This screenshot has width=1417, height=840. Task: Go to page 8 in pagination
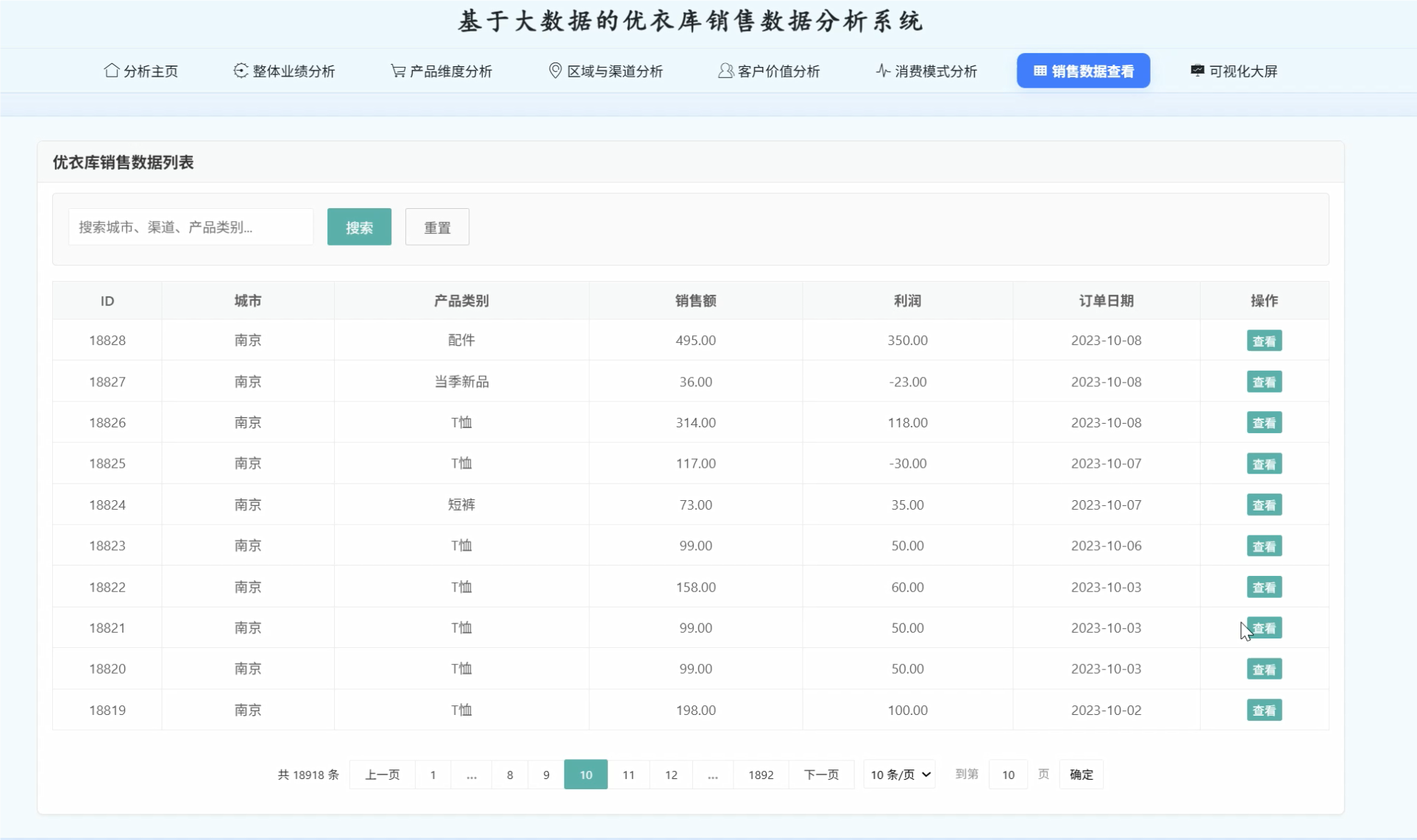(510, 775)
